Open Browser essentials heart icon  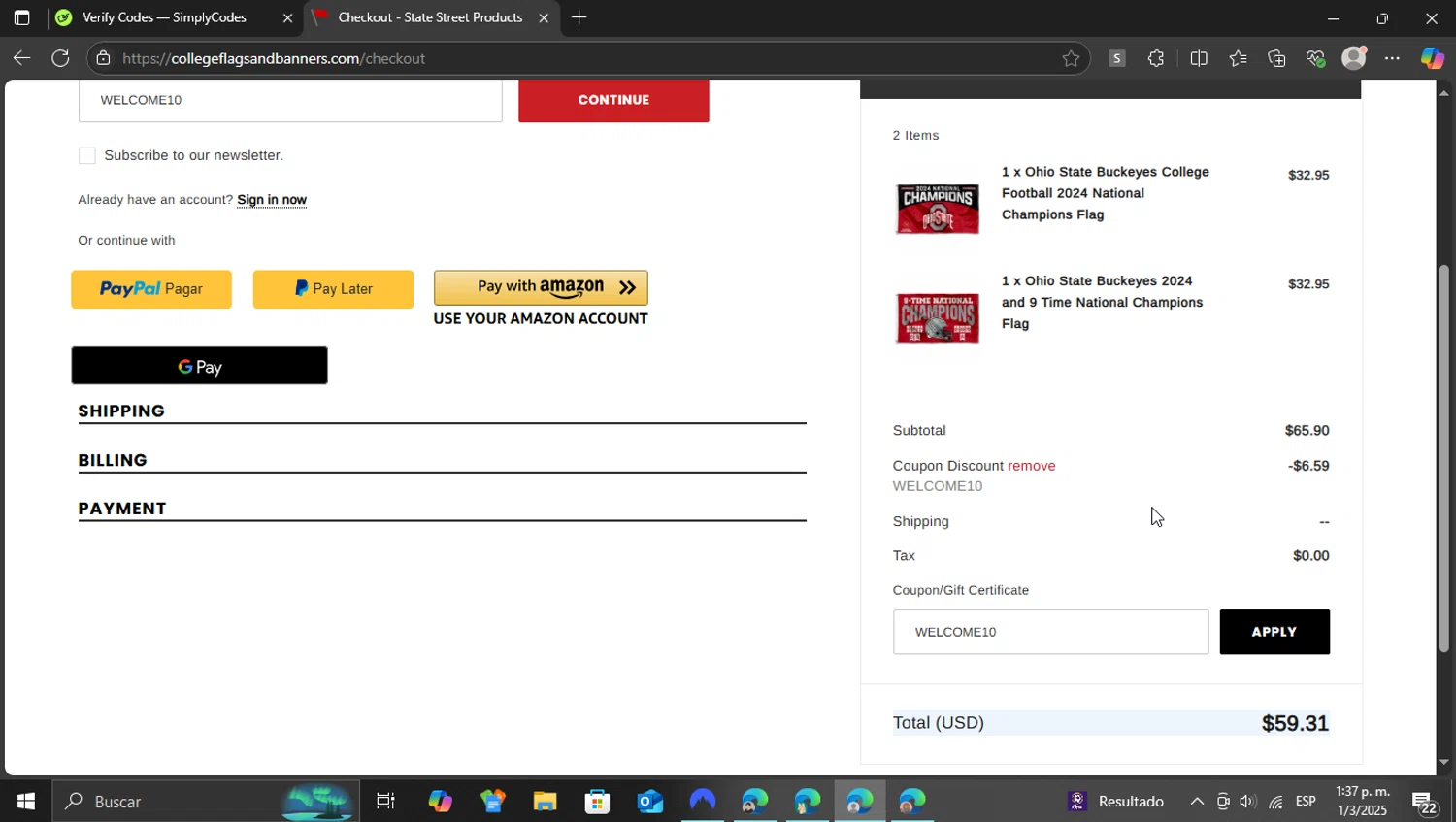pyautogui.click(x=1315, y=58)
